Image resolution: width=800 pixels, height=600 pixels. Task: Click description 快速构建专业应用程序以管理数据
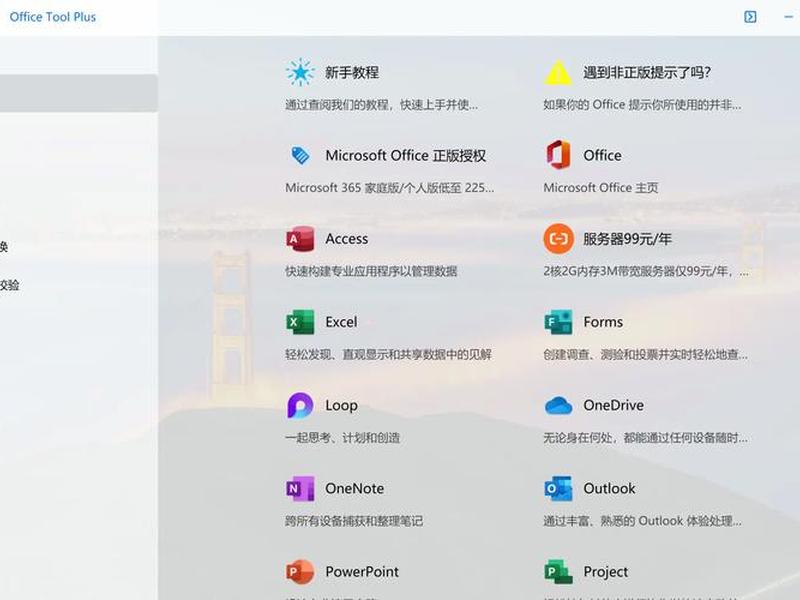[371, 271]
